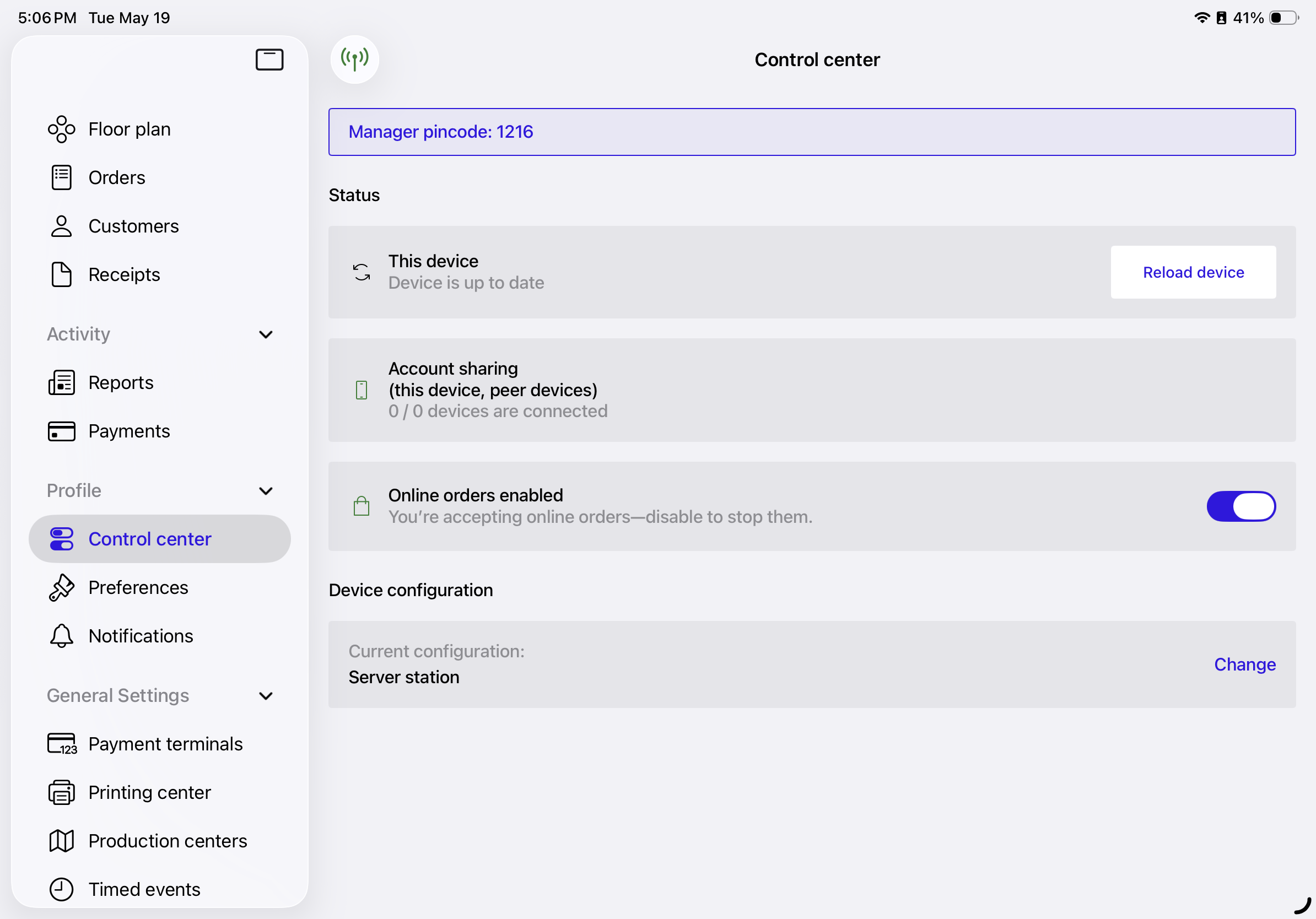This screenshot has height=919, width=1316.
Task: Open Printing center settings
Action: coord(160,792)
